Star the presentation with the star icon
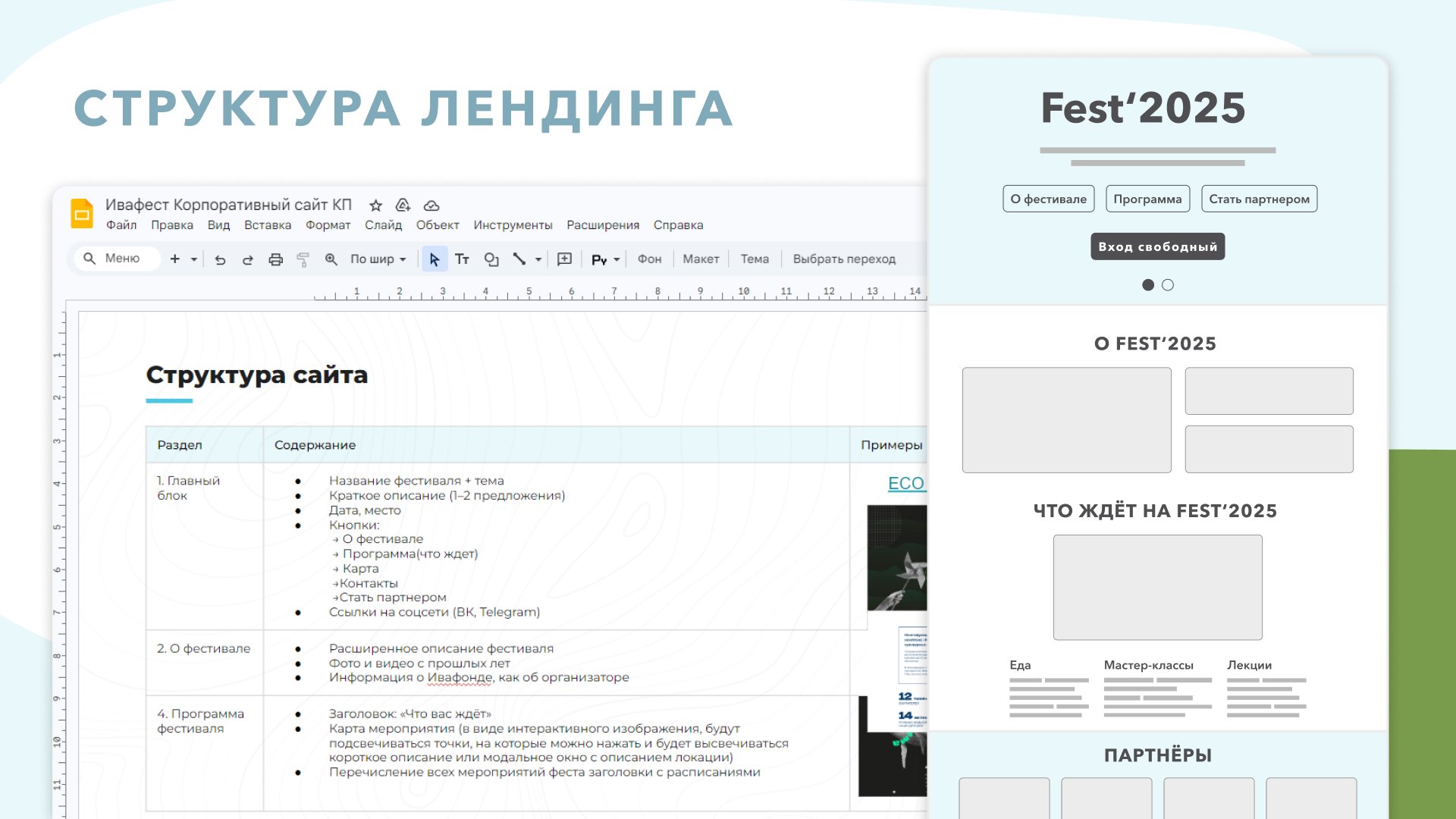 (375, 206)
